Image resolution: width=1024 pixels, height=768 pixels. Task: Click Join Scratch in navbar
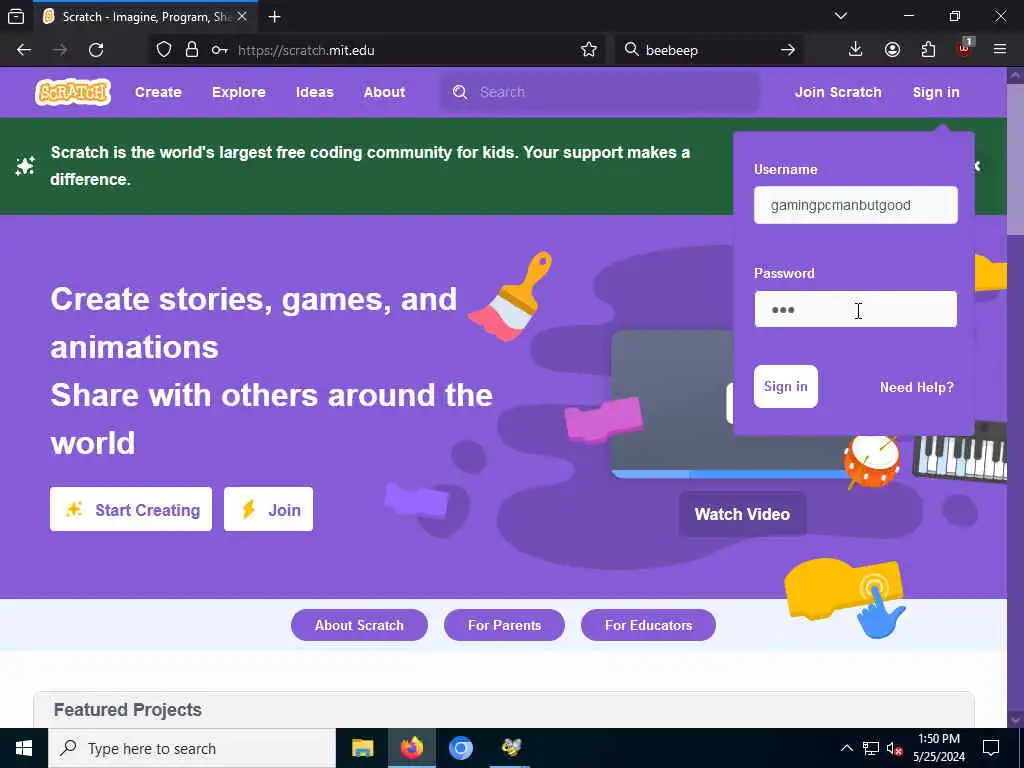point(838,92)
